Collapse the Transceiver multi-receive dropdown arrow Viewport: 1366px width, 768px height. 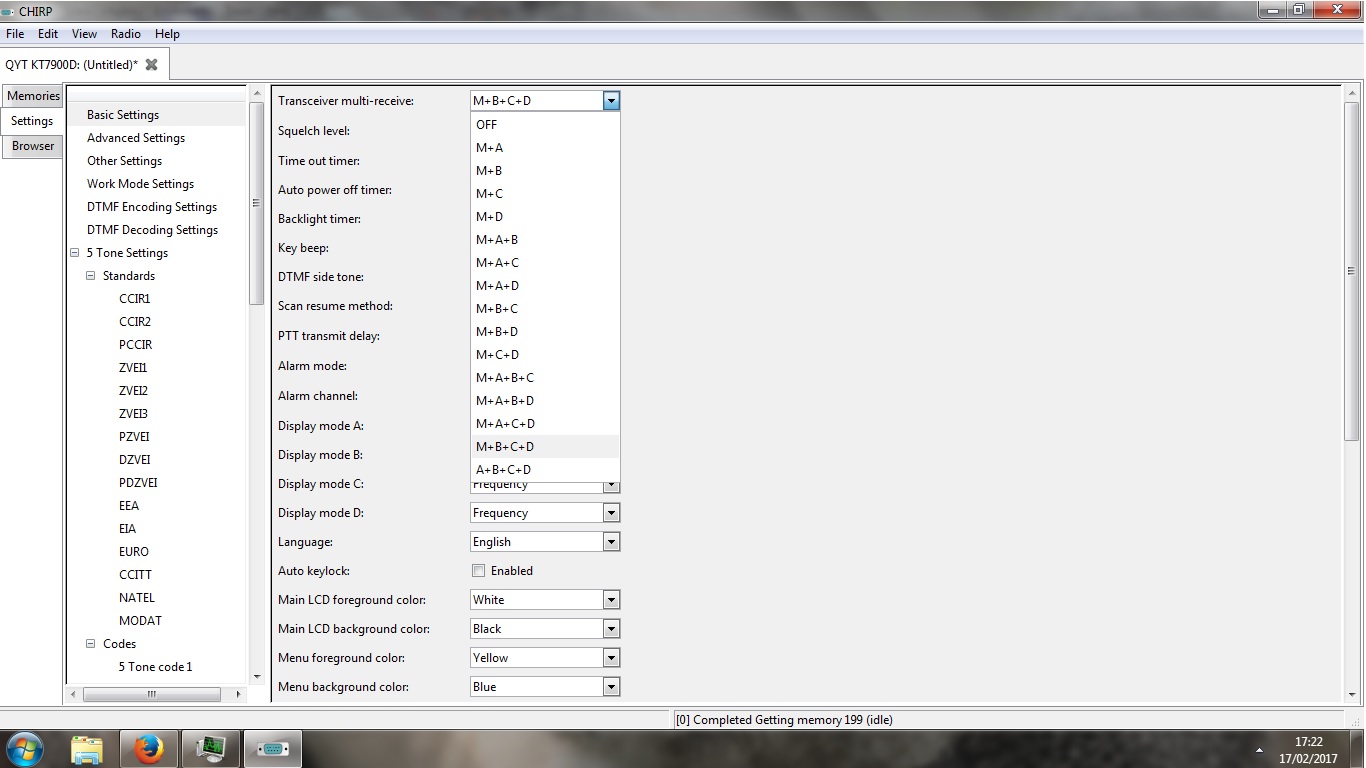pos(611,101)
